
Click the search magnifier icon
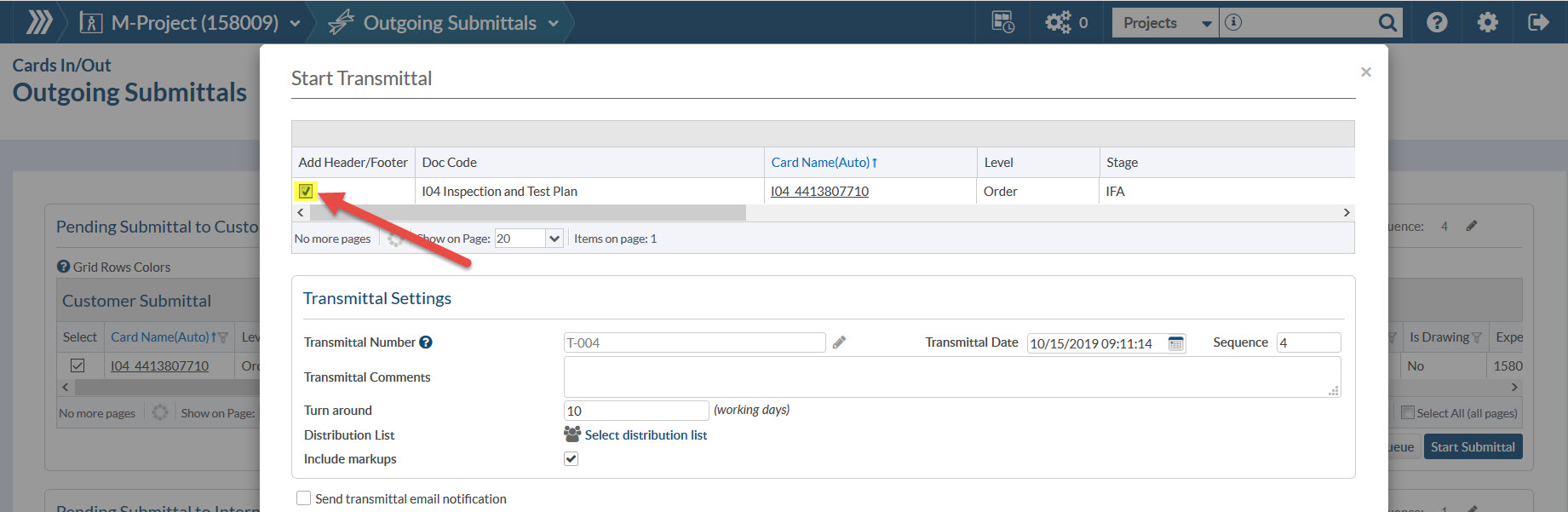click(1387, 23)
